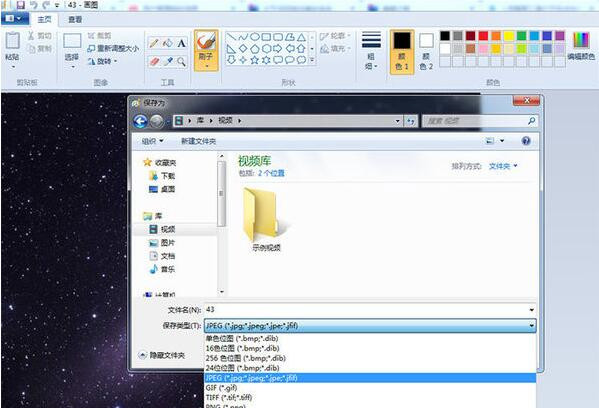
Task: Click the blue Help question mark icon
Action: click(x=526, y=141)
